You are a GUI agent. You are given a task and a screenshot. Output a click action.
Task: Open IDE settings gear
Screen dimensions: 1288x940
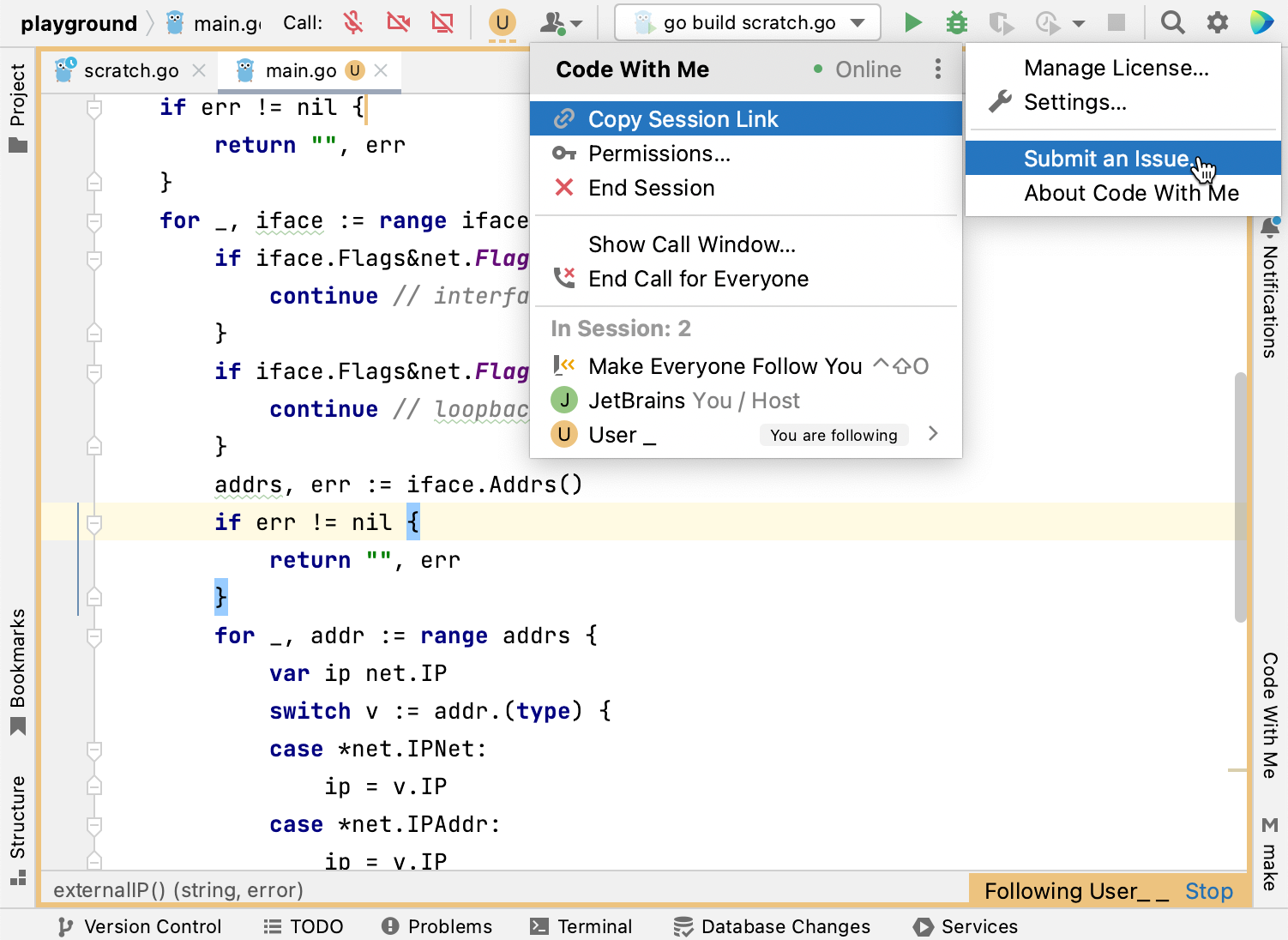click(1218, 22)
